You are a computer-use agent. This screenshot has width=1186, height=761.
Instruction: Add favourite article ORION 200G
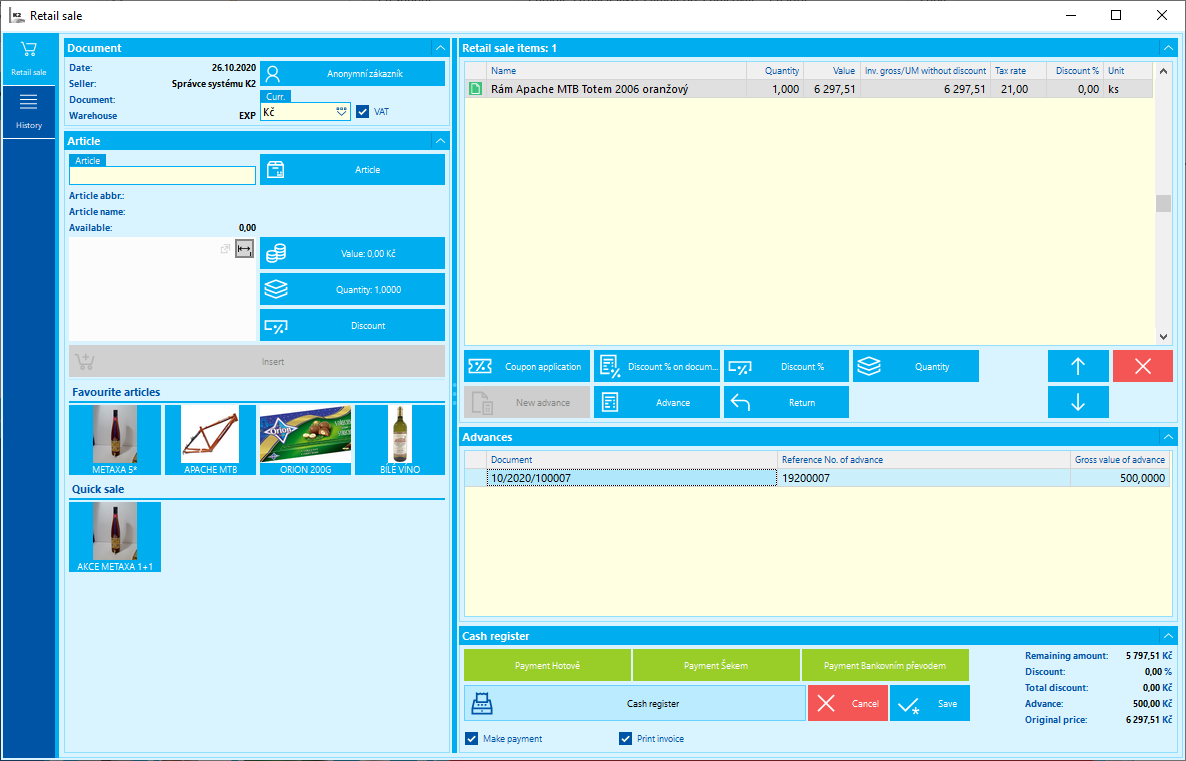click(306, 440)
